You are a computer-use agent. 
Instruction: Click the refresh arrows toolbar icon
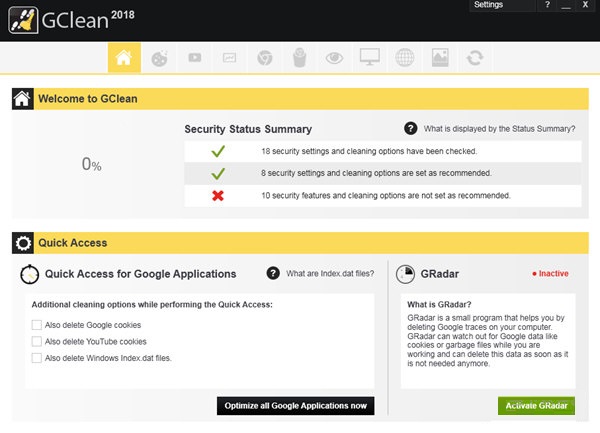(474, 58)
